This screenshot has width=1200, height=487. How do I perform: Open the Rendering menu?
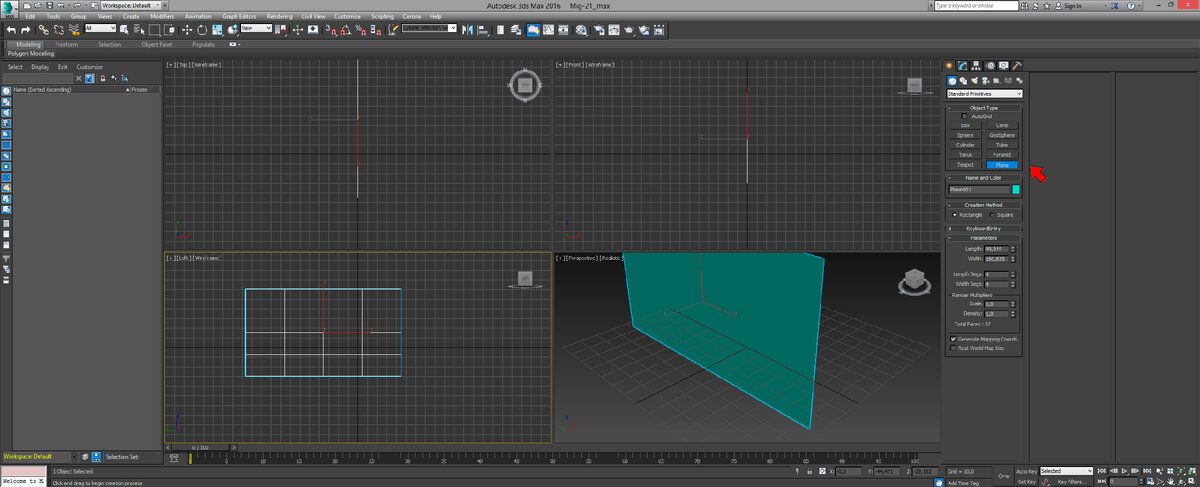(x=280, y=16)
